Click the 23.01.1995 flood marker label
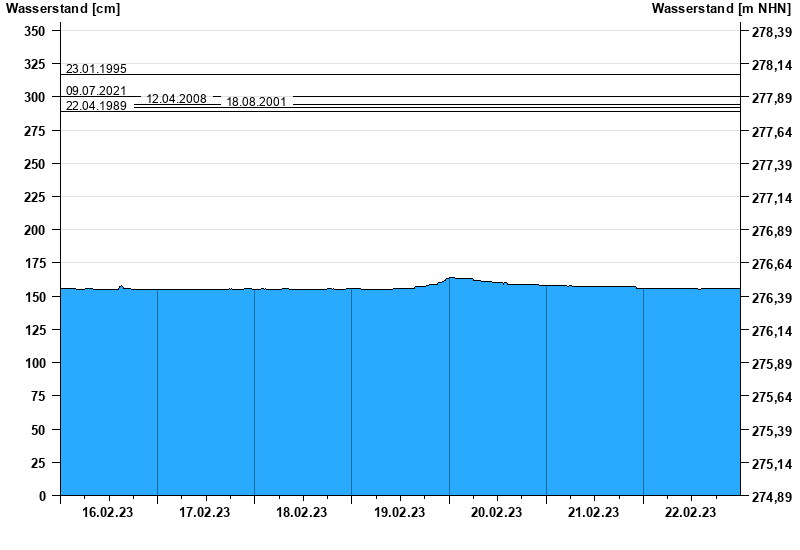 (96, 69)
